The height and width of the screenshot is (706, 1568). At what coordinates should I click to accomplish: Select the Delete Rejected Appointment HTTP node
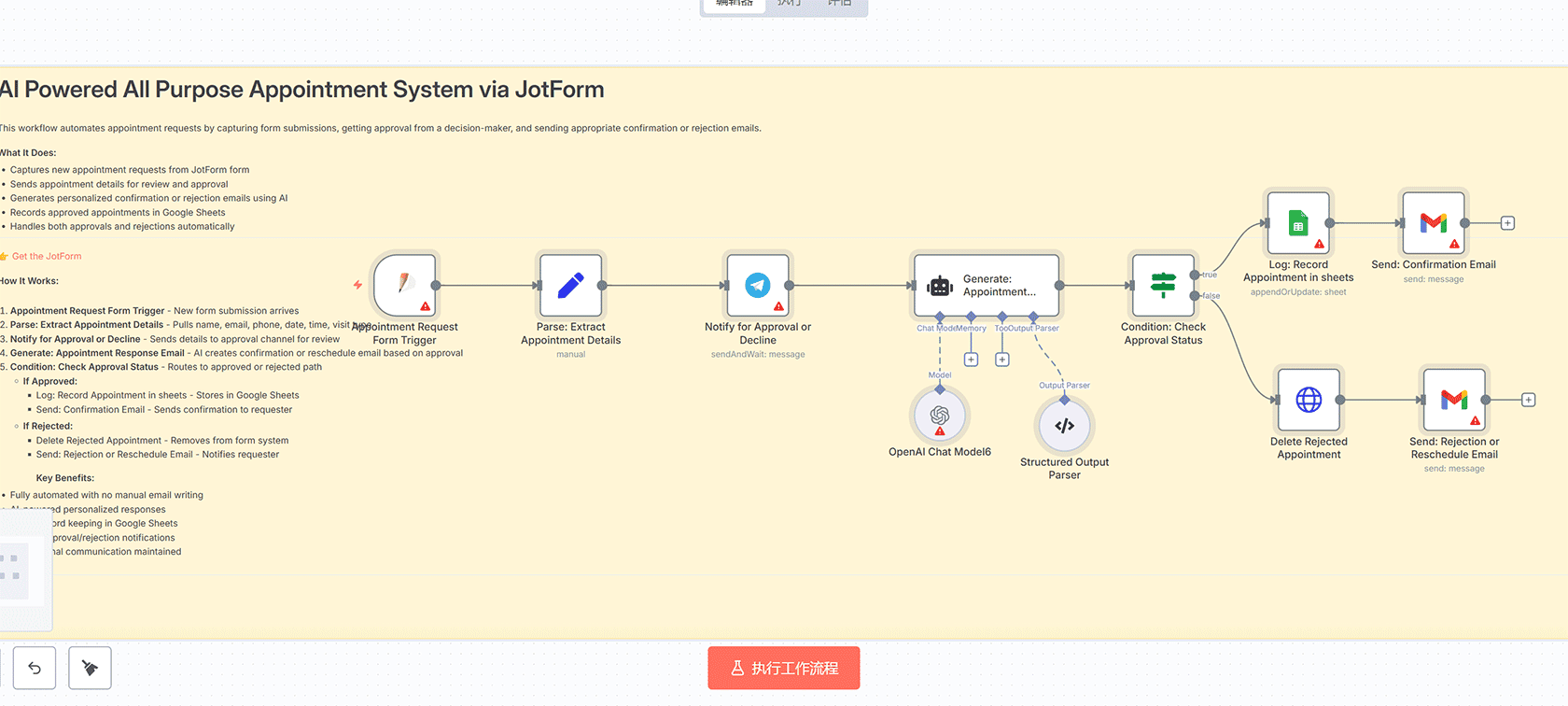1309,400
